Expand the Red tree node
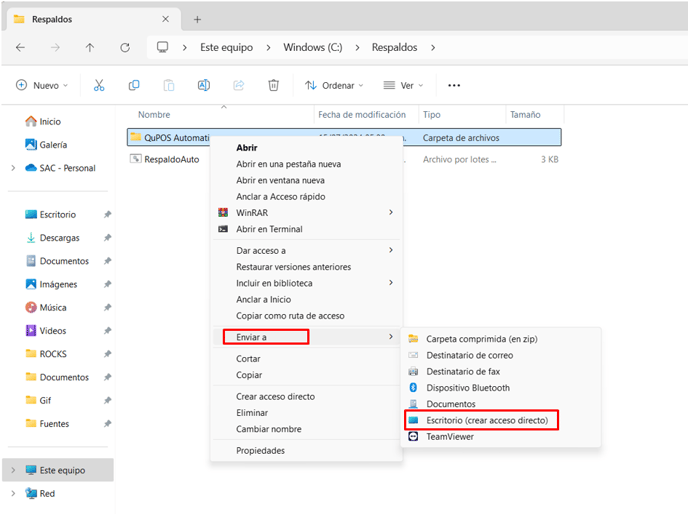Image resolution: width=688 pixels, height=525 pixels. coord(13,493)
